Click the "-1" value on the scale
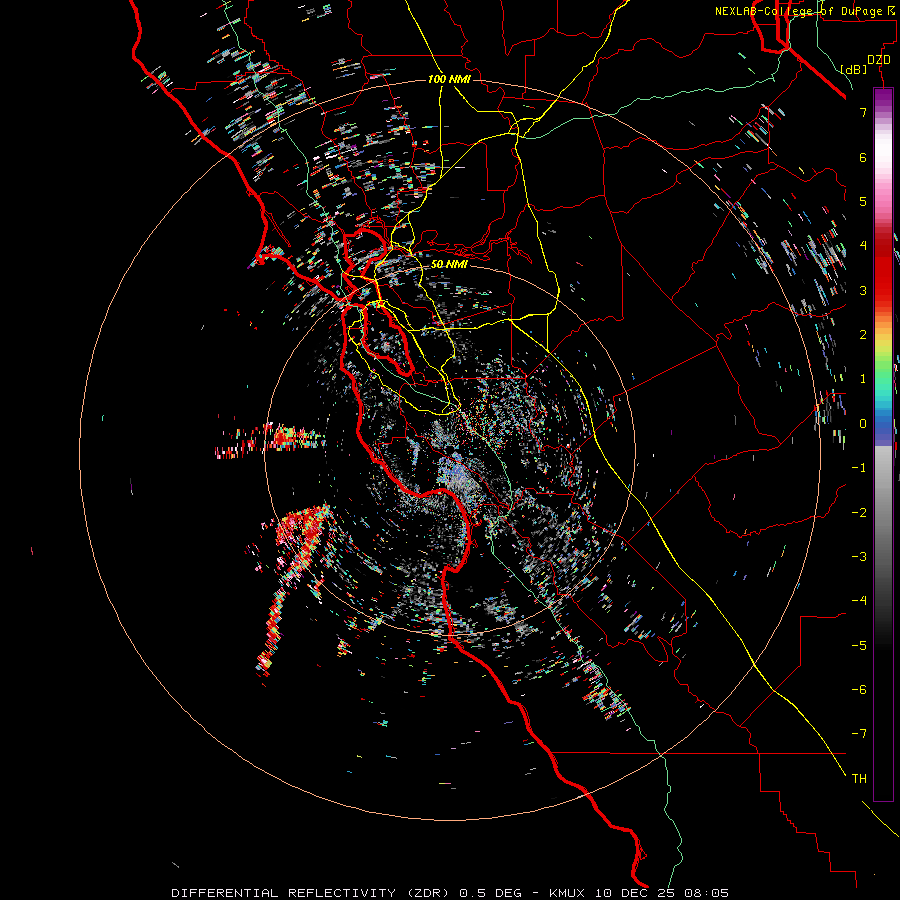This screenshot has height=900, width=900. 859,468
